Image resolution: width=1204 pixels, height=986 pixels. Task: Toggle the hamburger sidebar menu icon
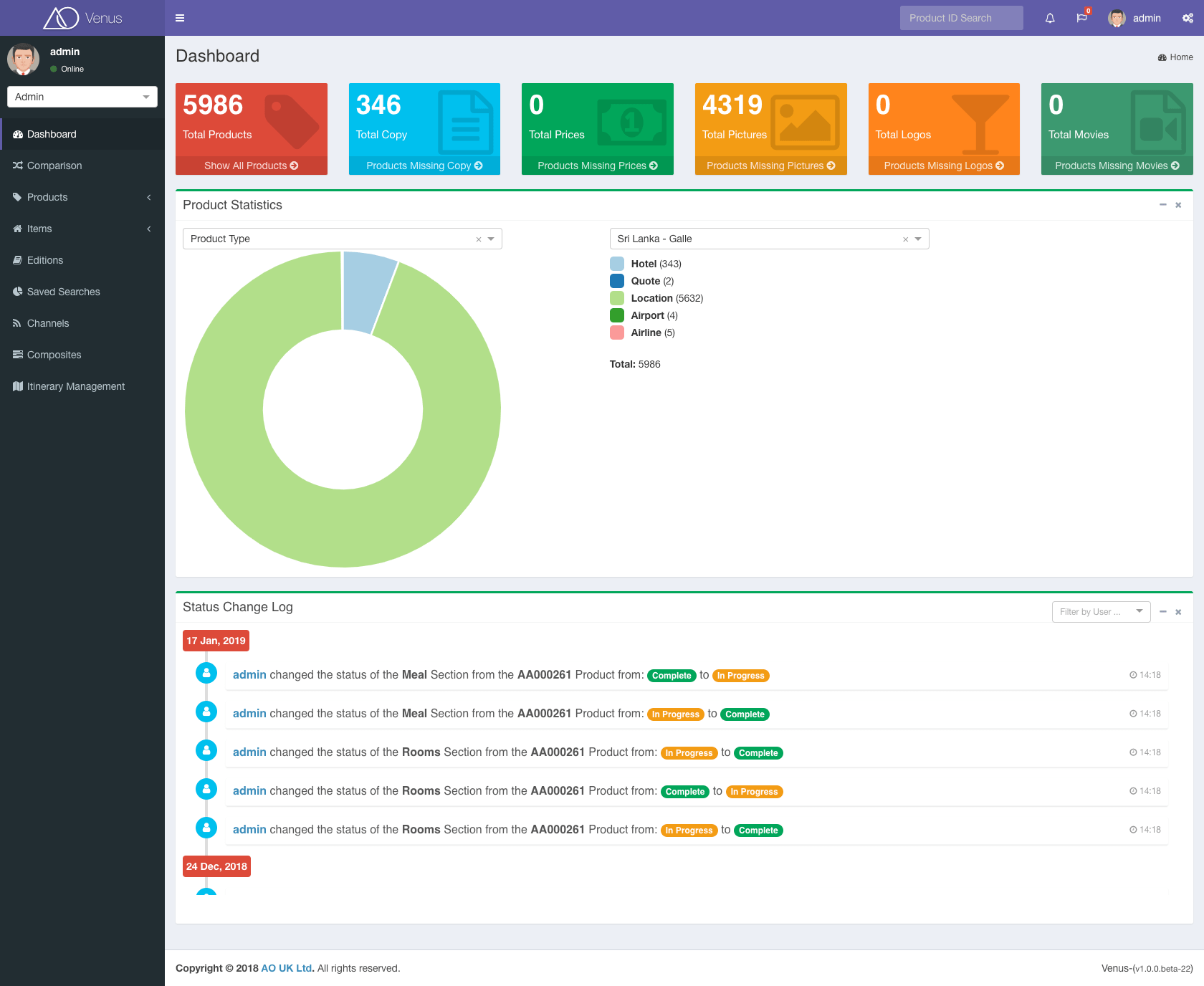180,18
